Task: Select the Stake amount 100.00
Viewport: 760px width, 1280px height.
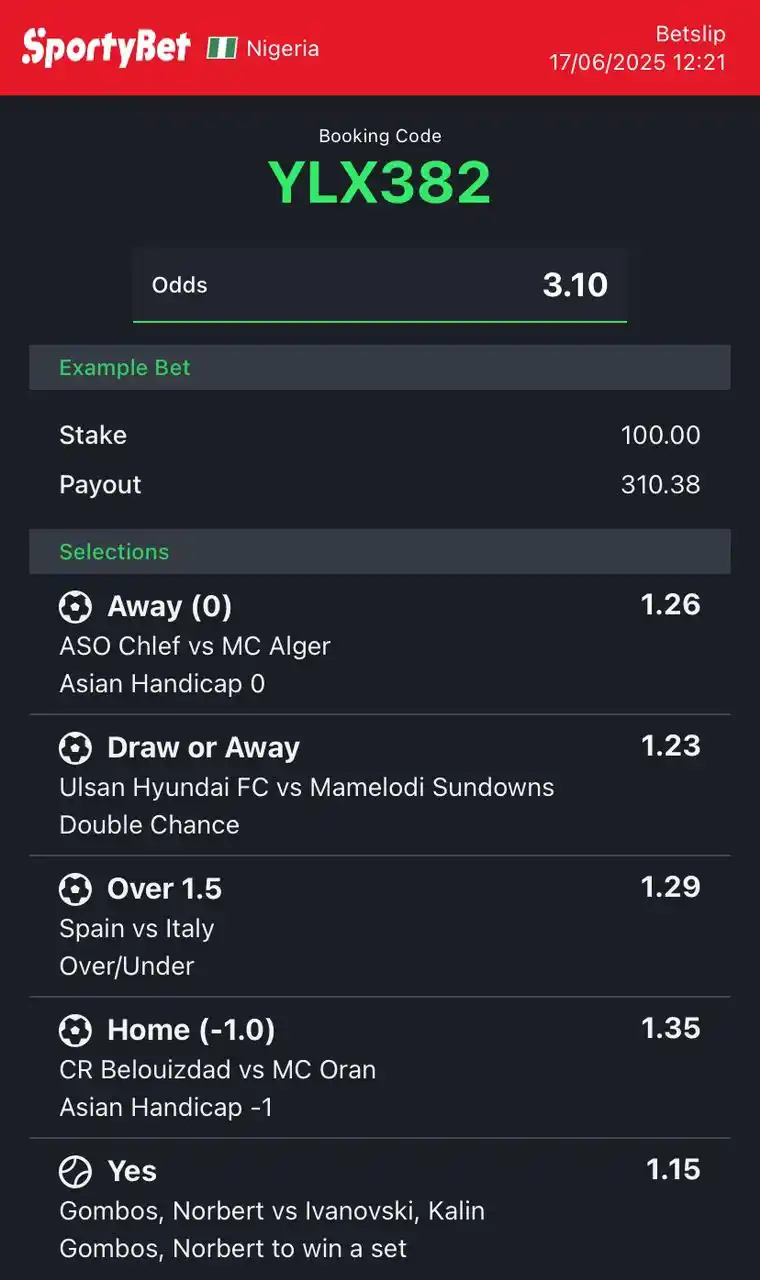Action: [x=661, y=435]
